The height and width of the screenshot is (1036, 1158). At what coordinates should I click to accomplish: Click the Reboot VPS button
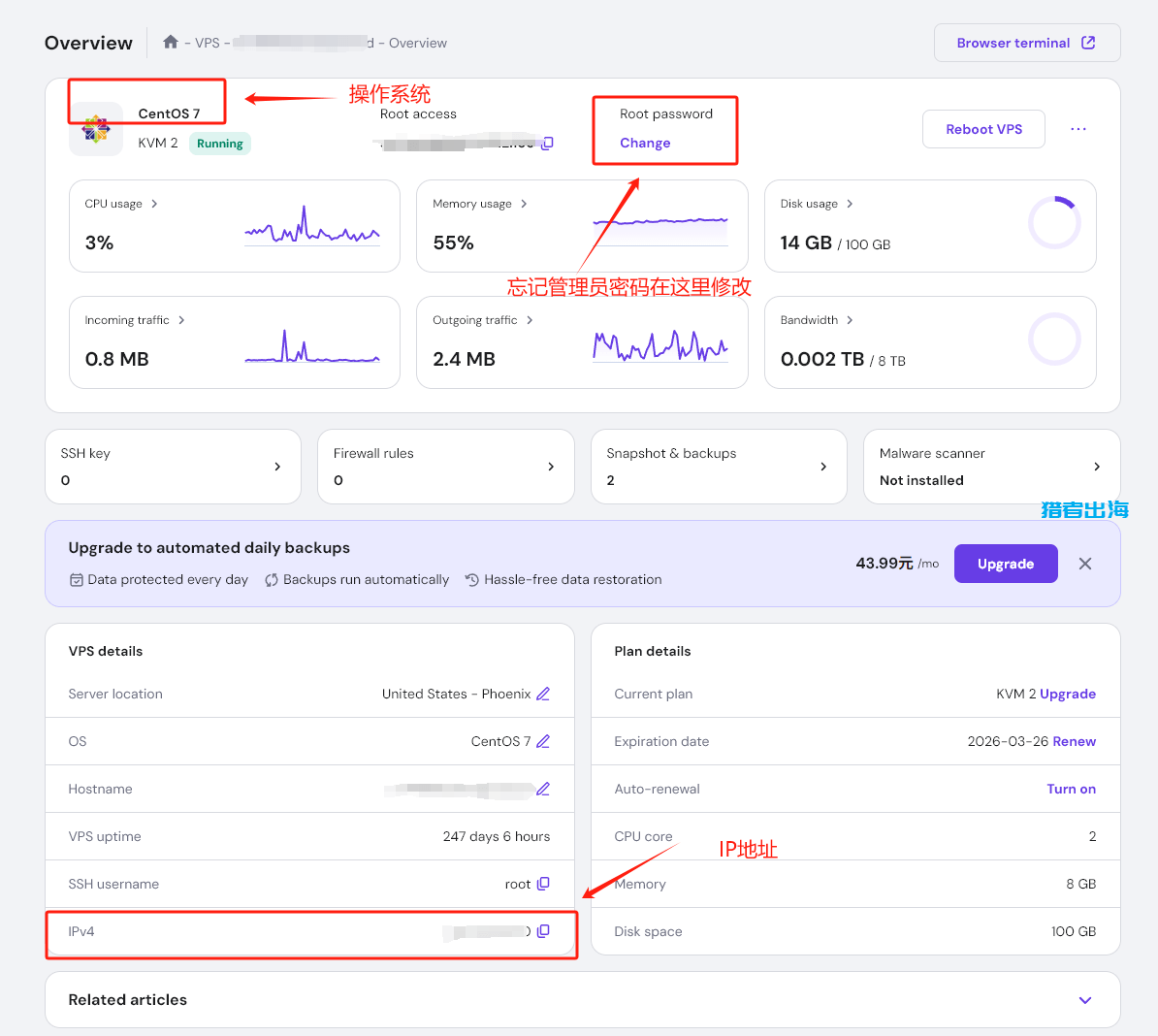pos(982,129)
